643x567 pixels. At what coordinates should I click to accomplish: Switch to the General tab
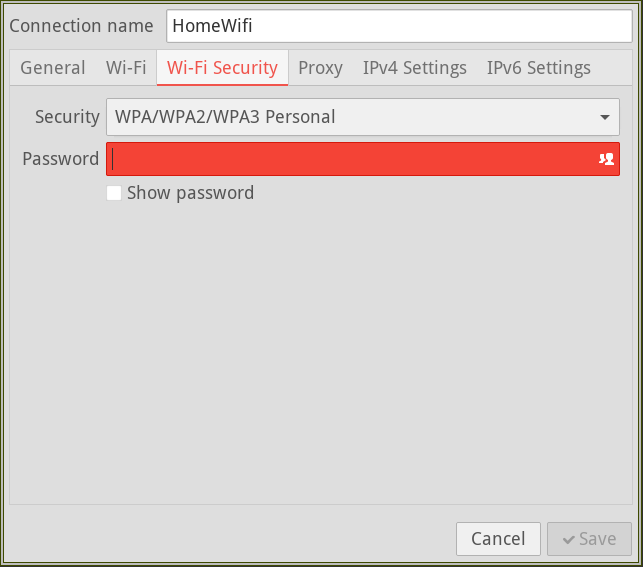coord(52,68)
